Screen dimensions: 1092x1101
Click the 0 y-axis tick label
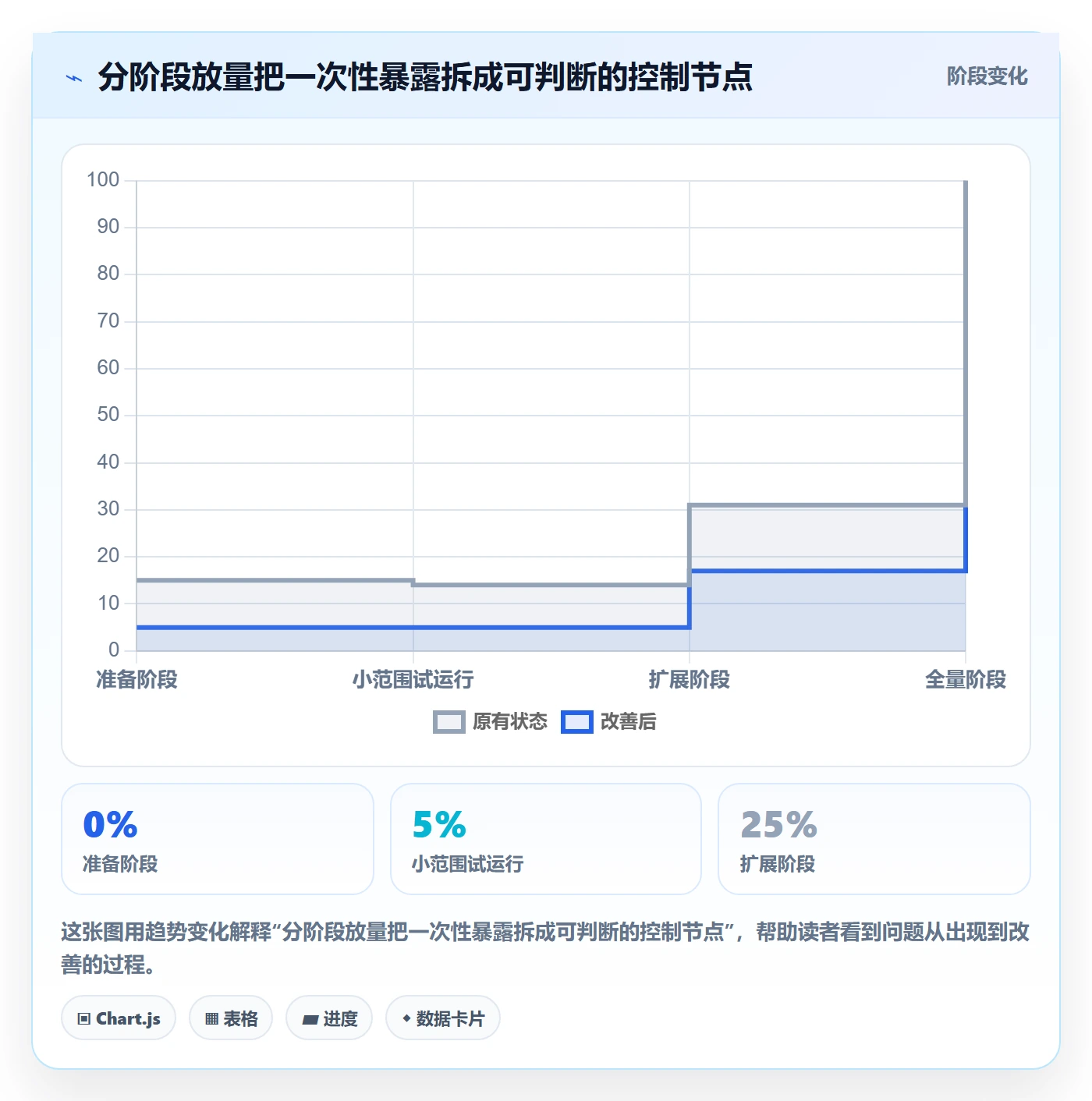point(114,650)
